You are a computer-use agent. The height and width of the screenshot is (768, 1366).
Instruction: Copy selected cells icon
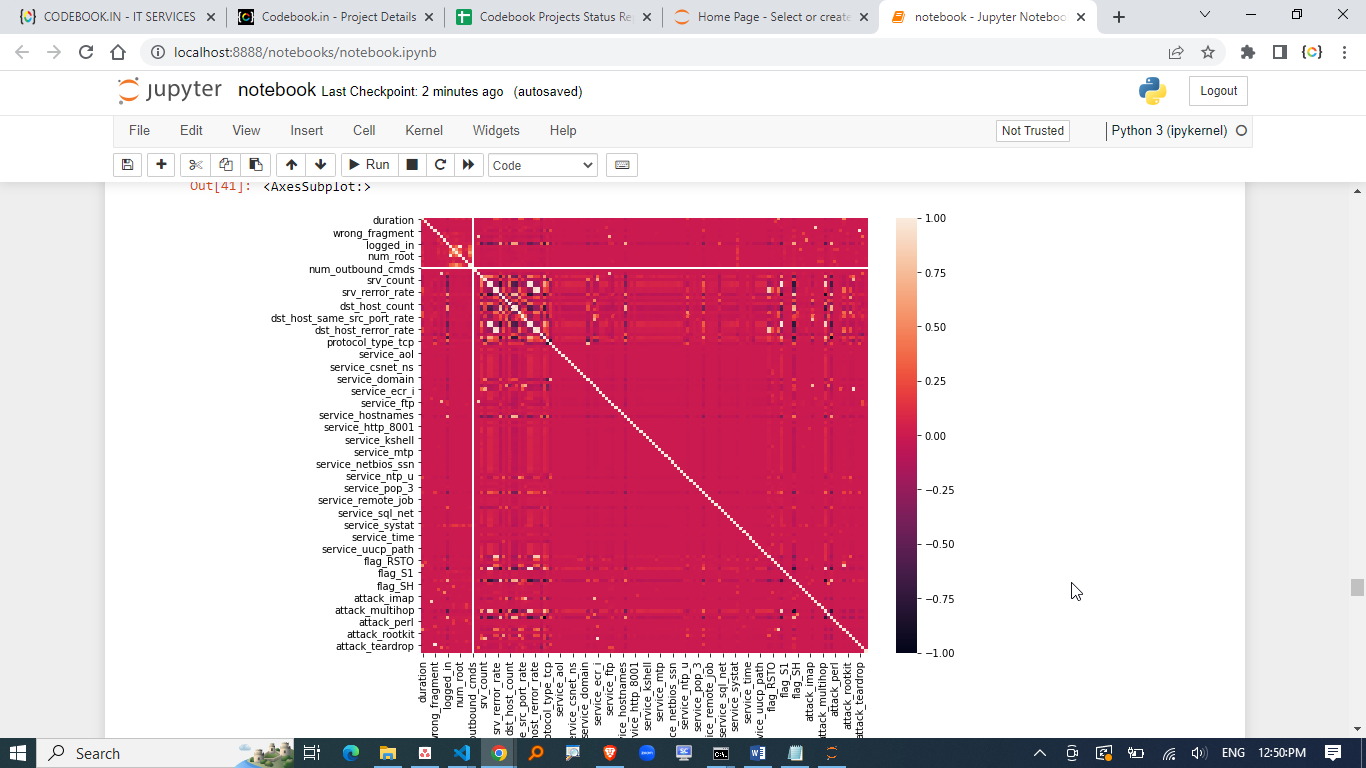(x=226, y=165)
